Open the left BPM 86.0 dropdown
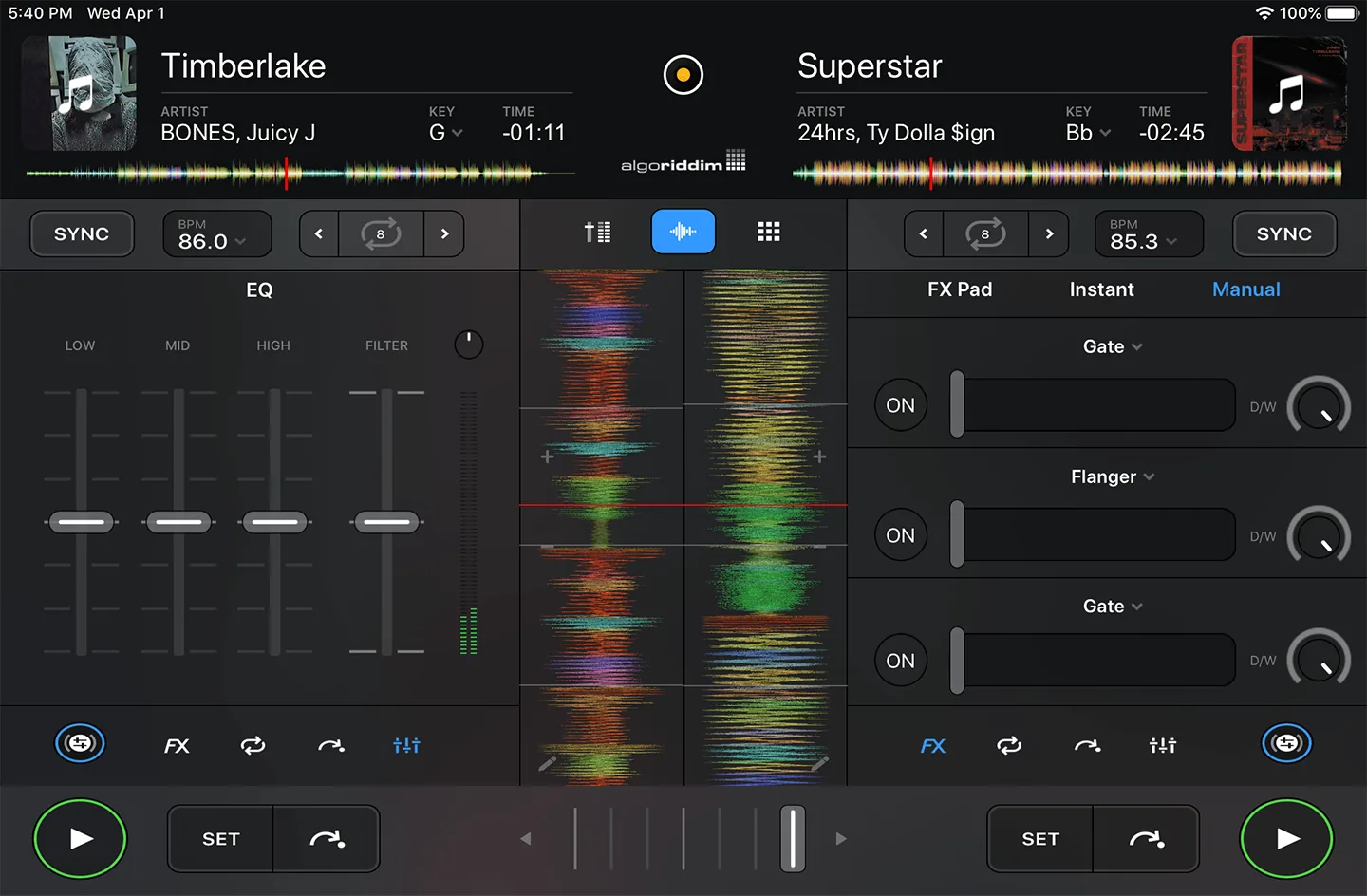This screenshot has height=896, width=1367. click(217, 233)
